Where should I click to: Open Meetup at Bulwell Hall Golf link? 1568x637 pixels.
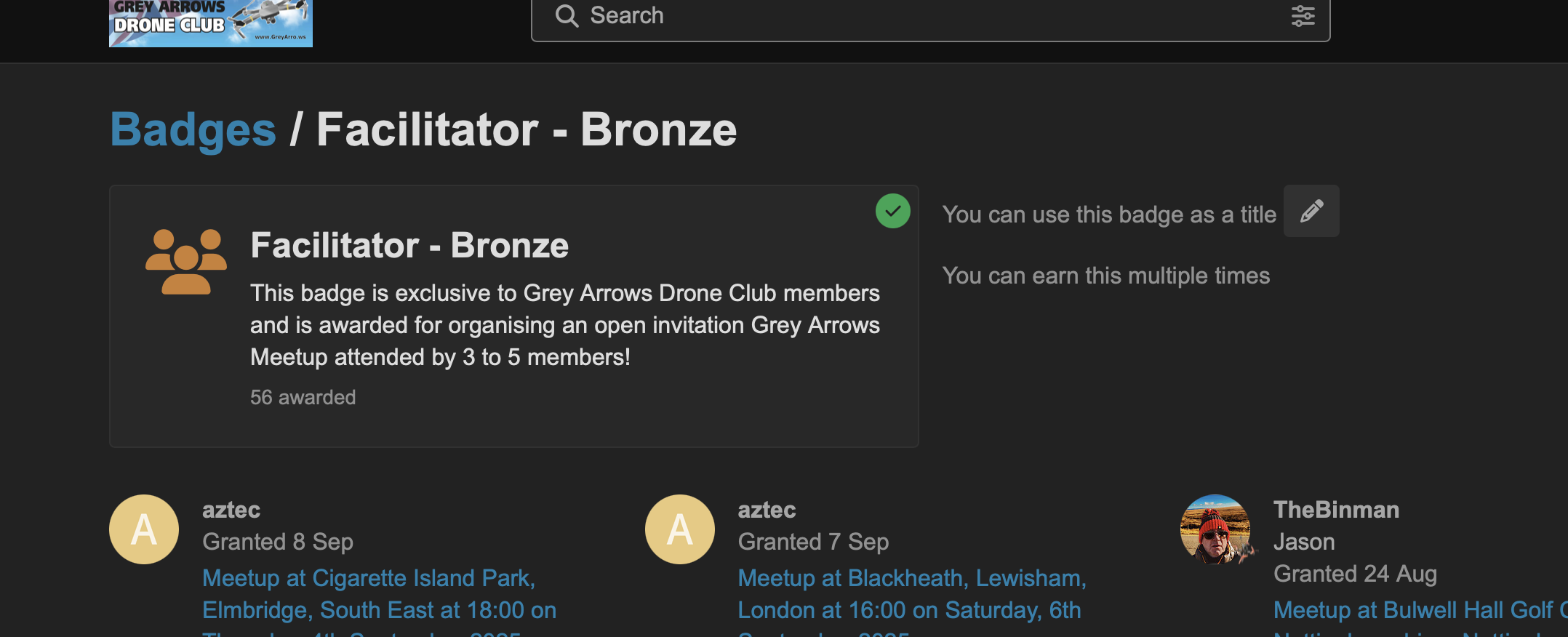[1418, 610]
